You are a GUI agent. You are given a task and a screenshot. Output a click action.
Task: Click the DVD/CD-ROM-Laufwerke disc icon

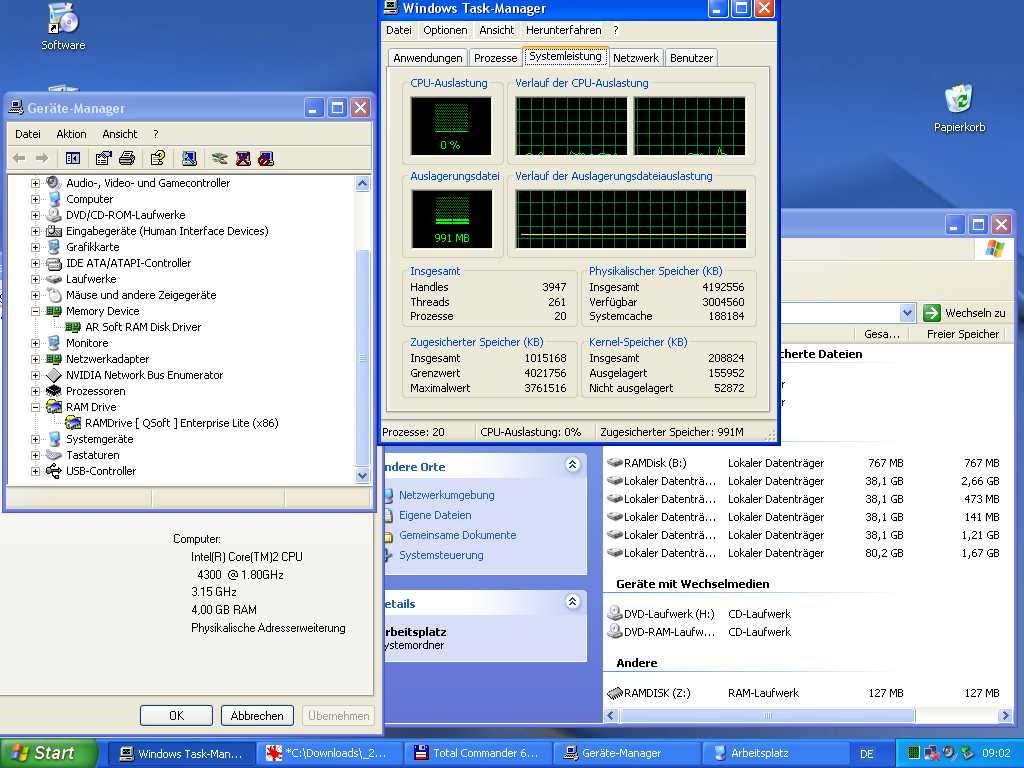(54, 215)
